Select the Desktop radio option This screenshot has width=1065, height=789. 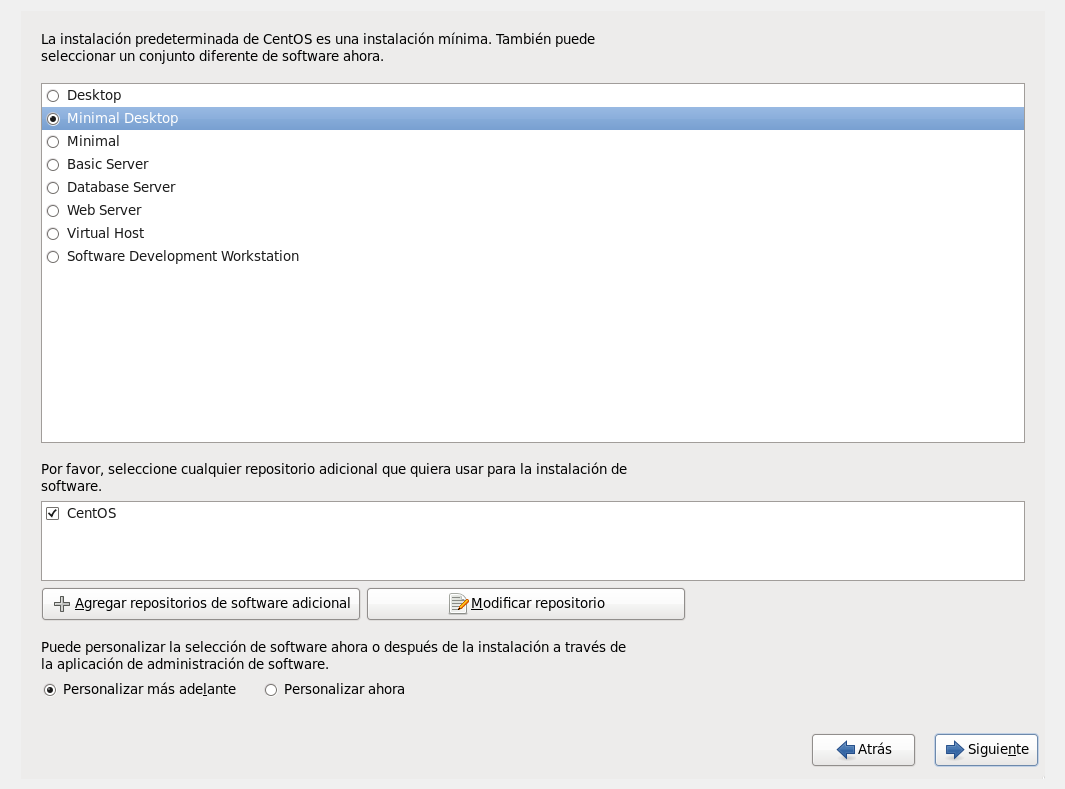(53, 96)
